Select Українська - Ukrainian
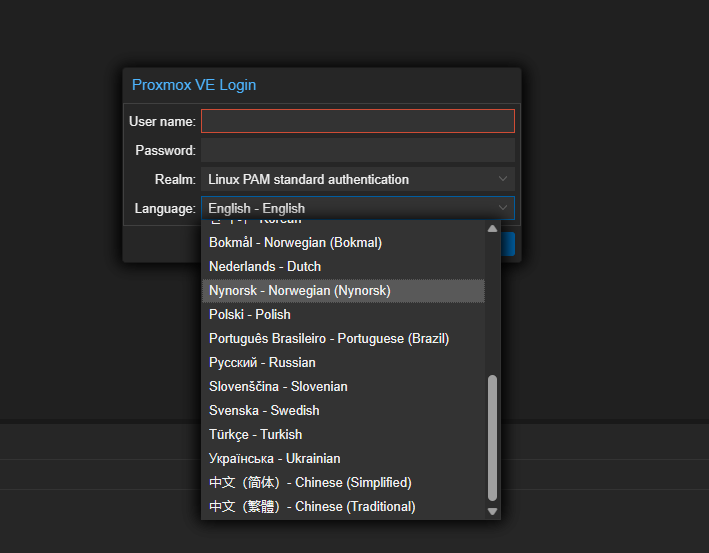The image size is (709, 553). point(343,458)
